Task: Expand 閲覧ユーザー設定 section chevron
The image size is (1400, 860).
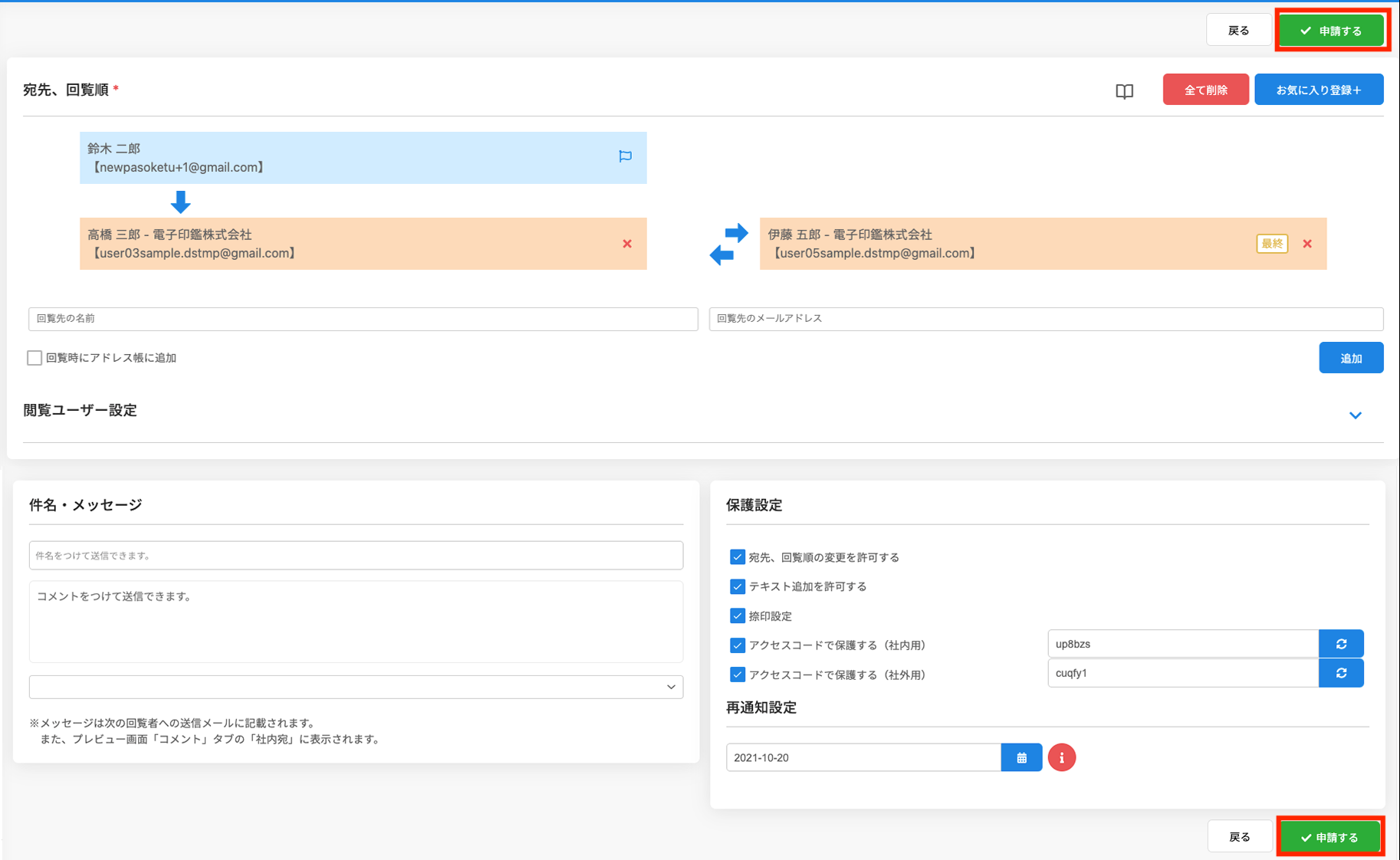Action: click(1356, 415)
